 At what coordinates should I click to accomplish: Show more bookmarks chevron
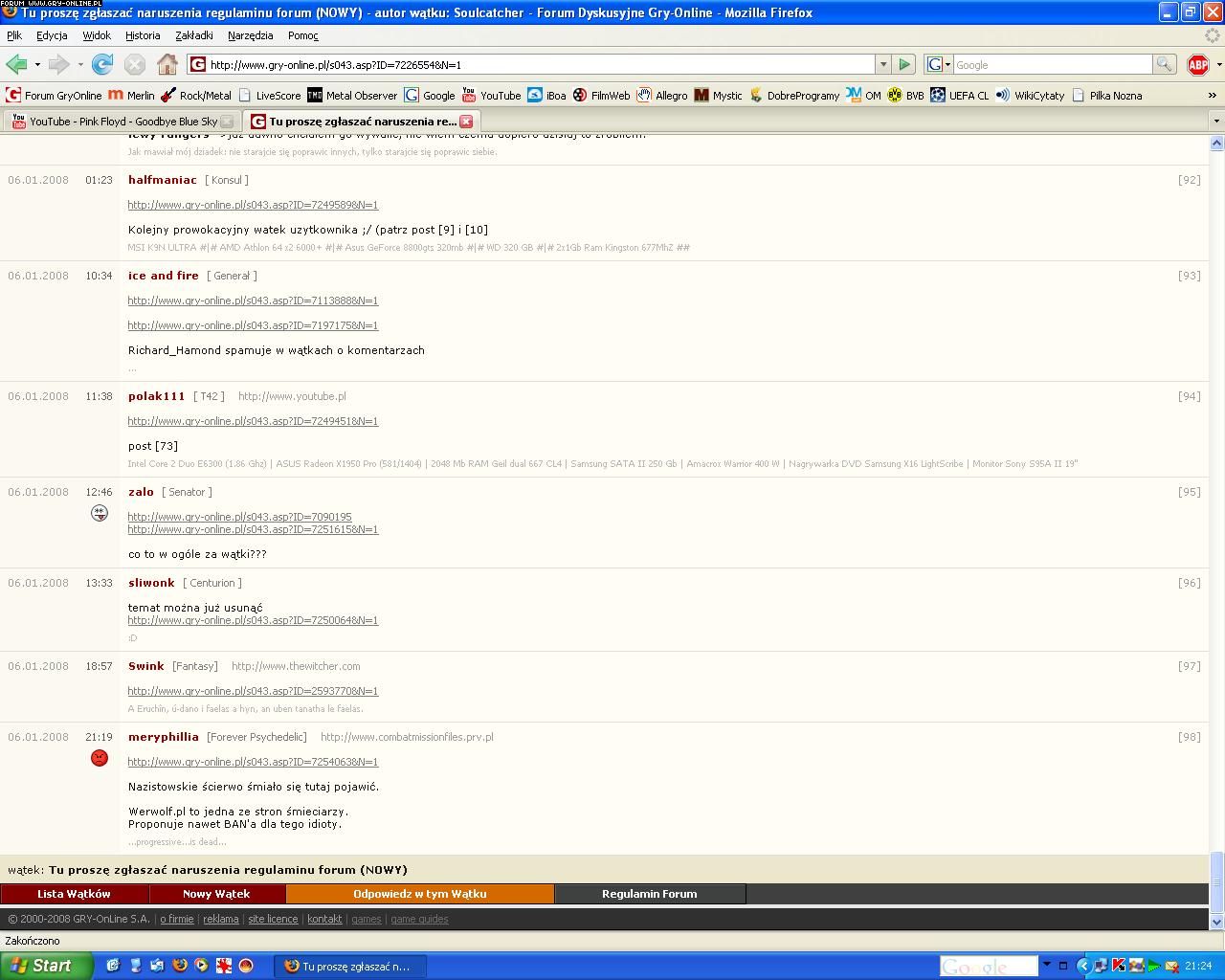click(x=1212, y=95)
